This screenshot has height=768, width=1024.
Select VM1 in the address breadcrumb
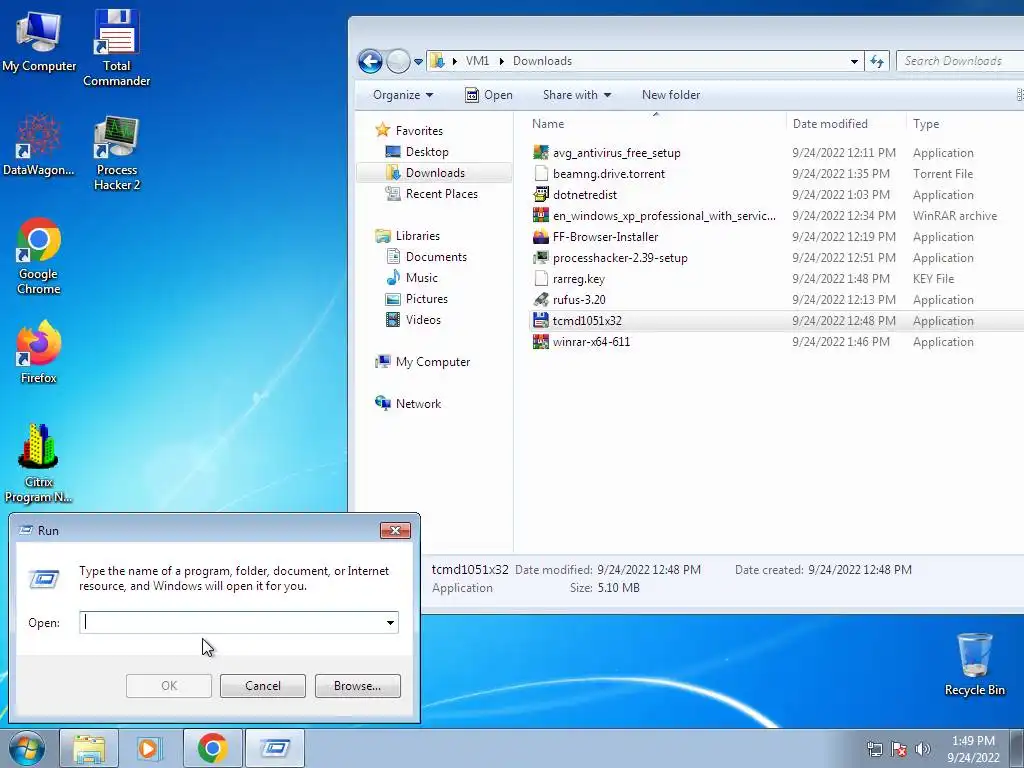[x=477, y=61]
